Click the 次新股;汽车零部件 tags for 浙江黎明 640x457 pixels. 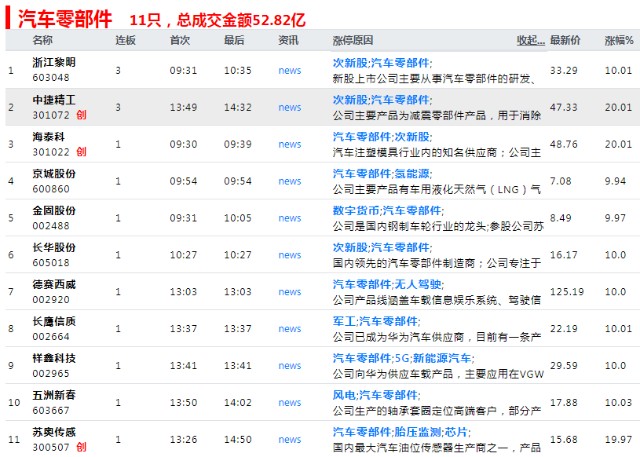[382, 63]
